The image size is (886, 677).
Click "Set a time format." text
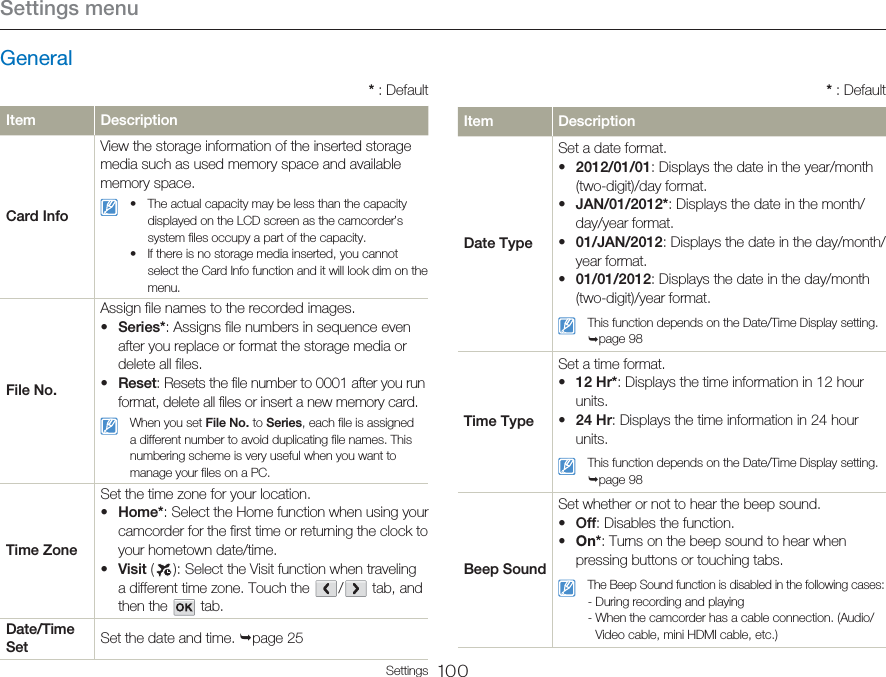tap(611, 364)
